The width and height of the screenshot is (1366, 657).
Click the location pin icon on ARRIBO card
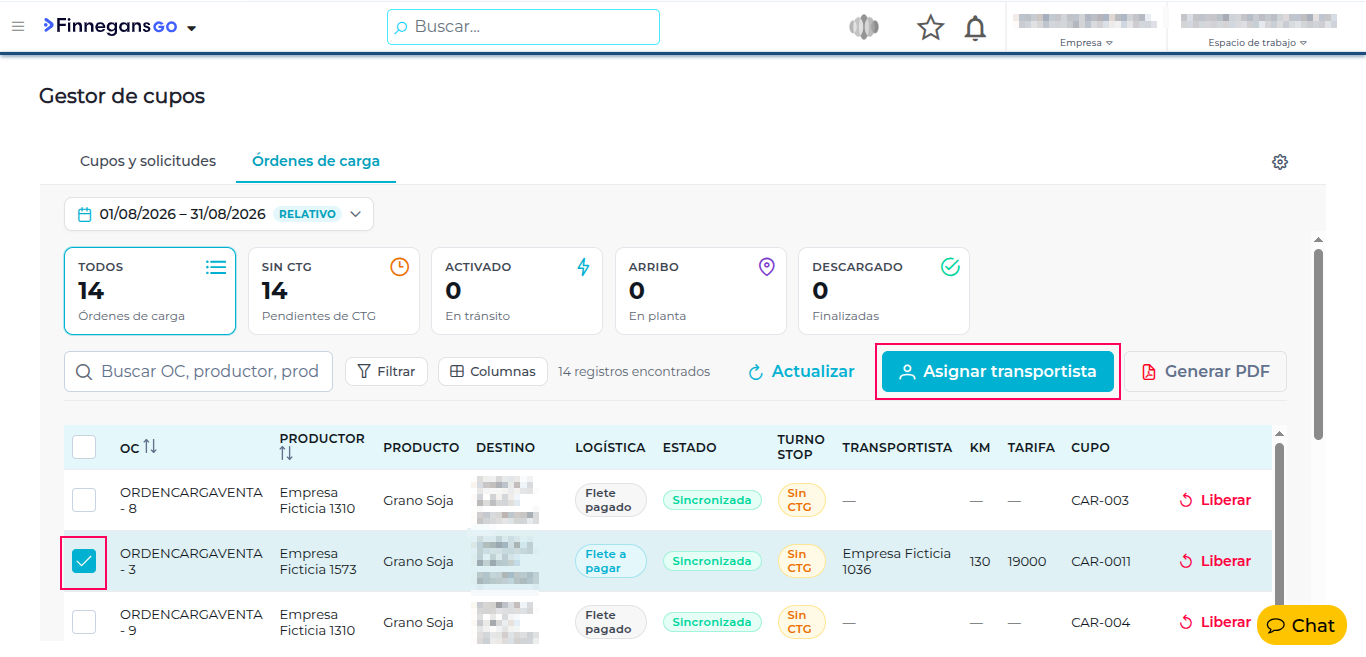tap(767, 267)
